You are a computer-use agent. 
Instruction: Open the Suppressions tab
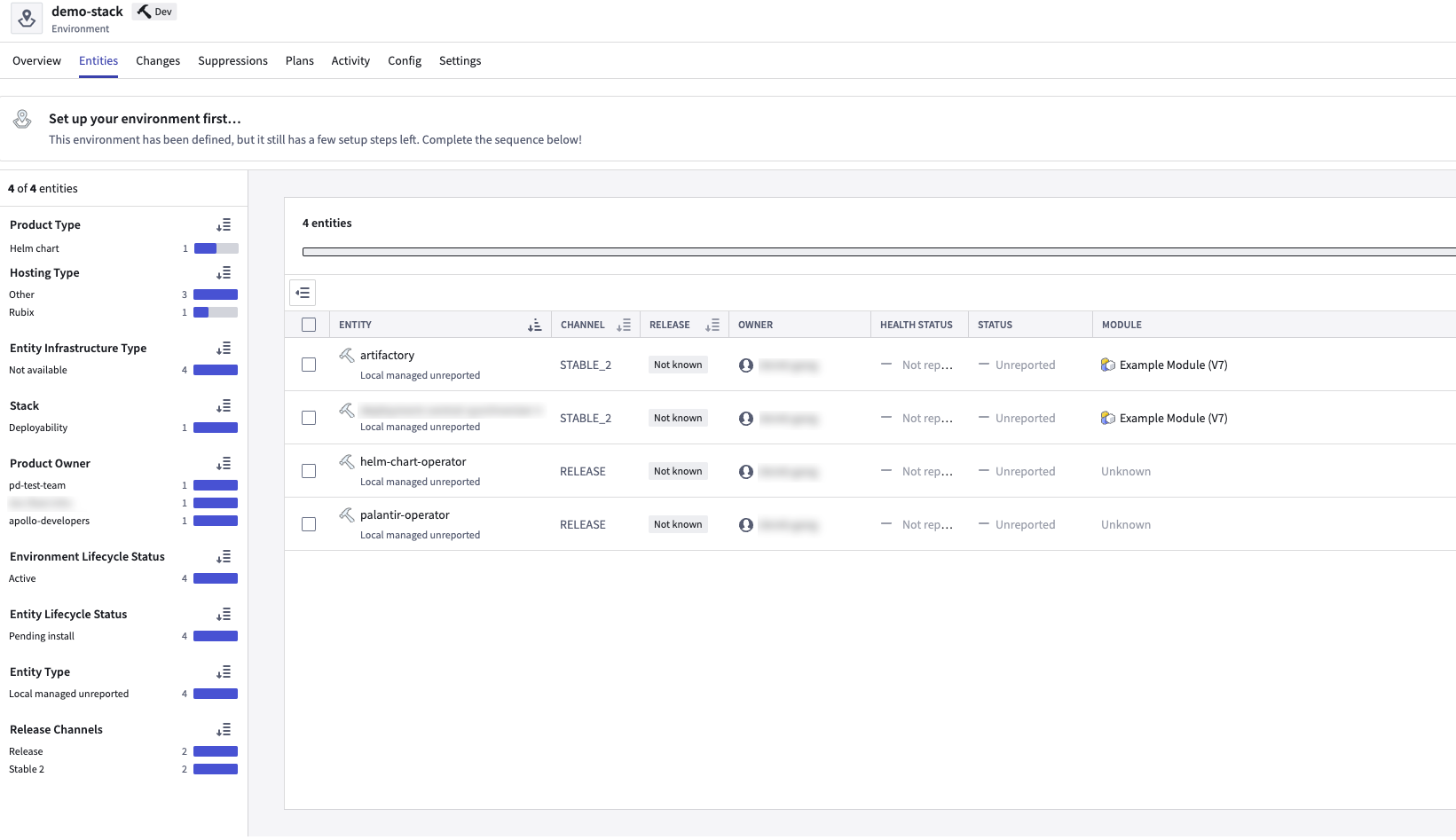(232, 61)
